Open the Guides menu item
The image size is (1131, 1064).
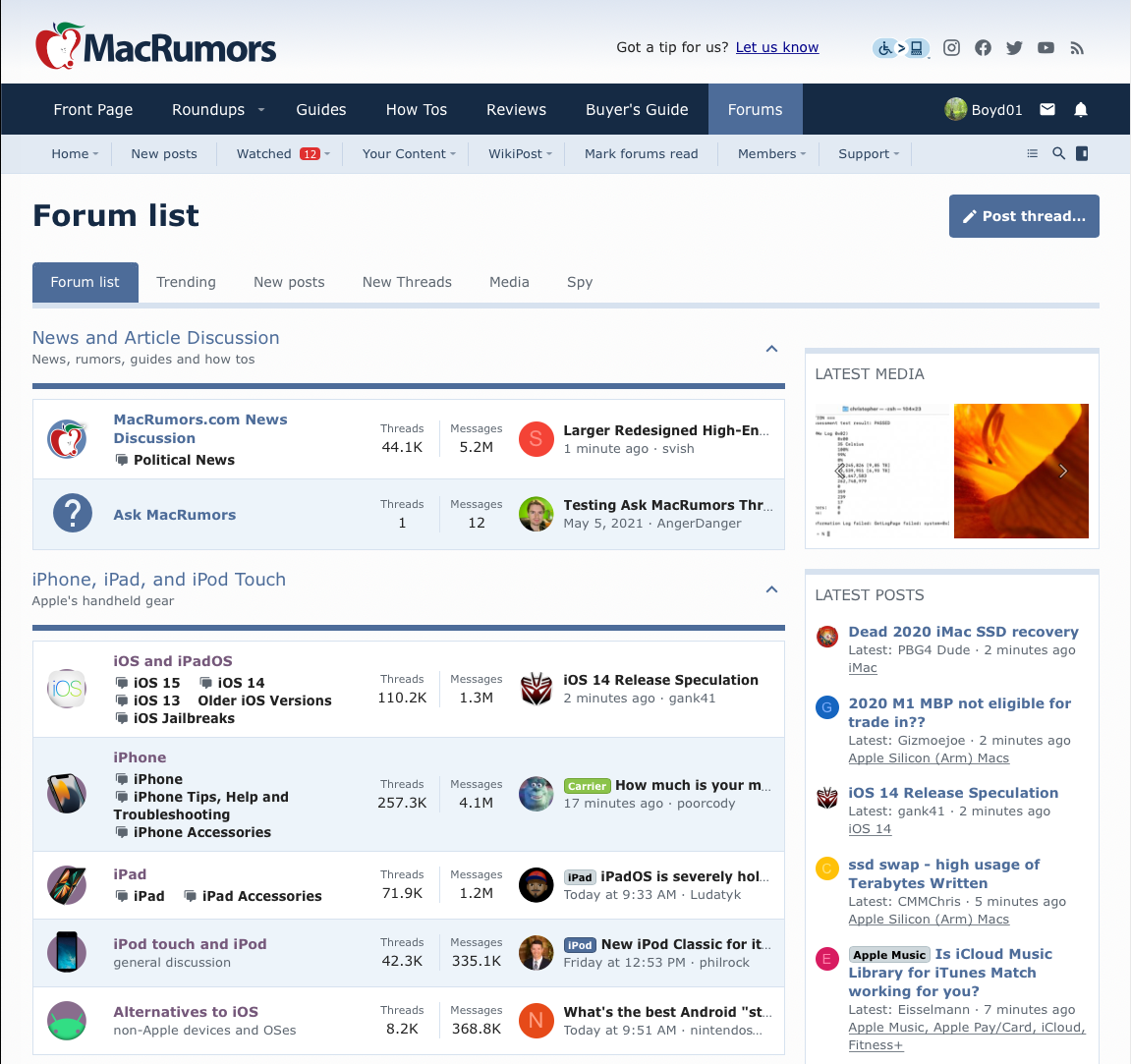tap(321, 110)
